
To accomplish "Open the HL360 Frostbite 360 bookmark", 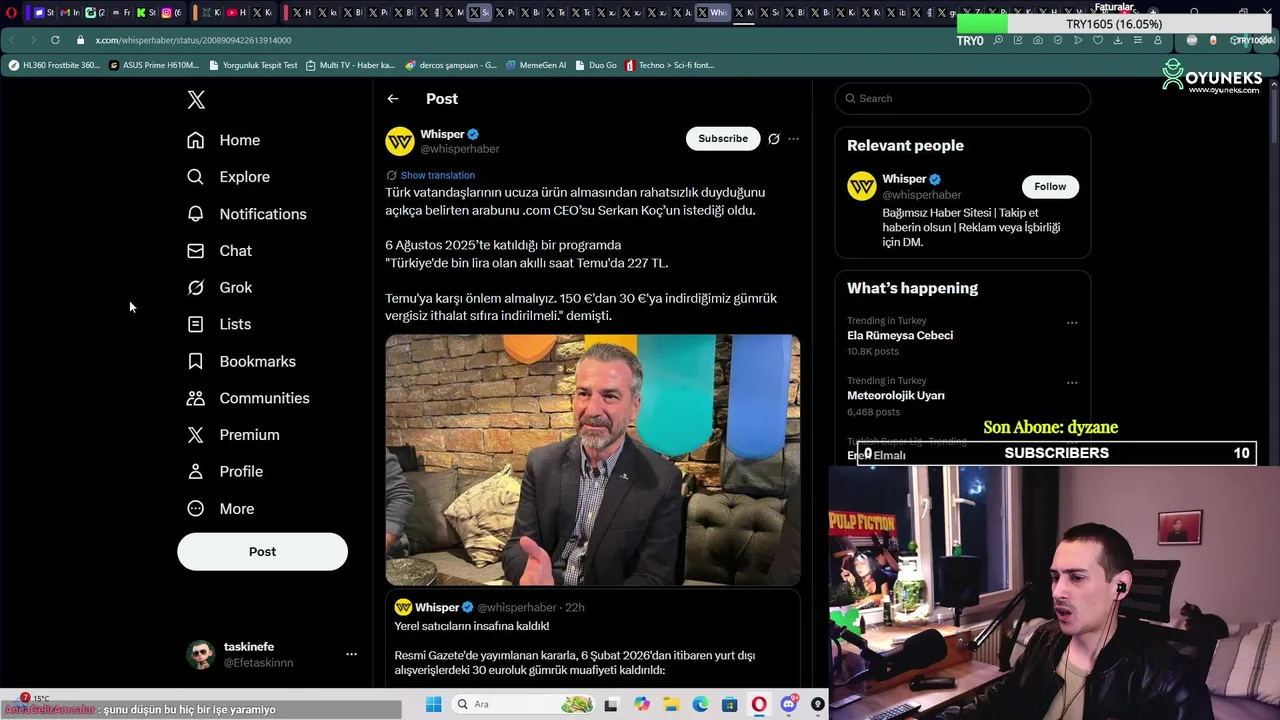I will 54,65.
